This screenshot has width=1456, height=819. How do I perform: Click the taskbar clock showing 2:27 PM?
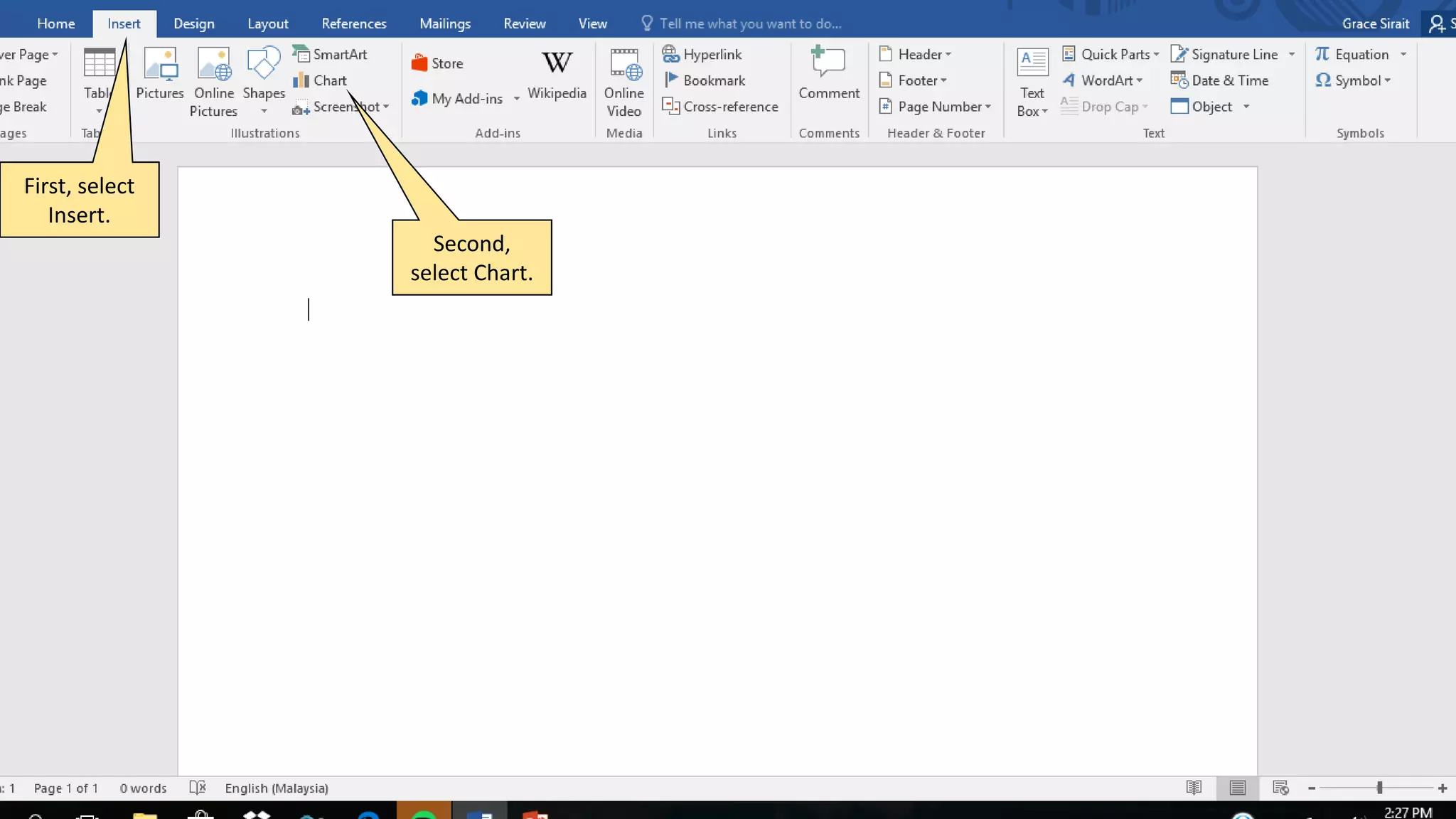(x=1408, y=812)
